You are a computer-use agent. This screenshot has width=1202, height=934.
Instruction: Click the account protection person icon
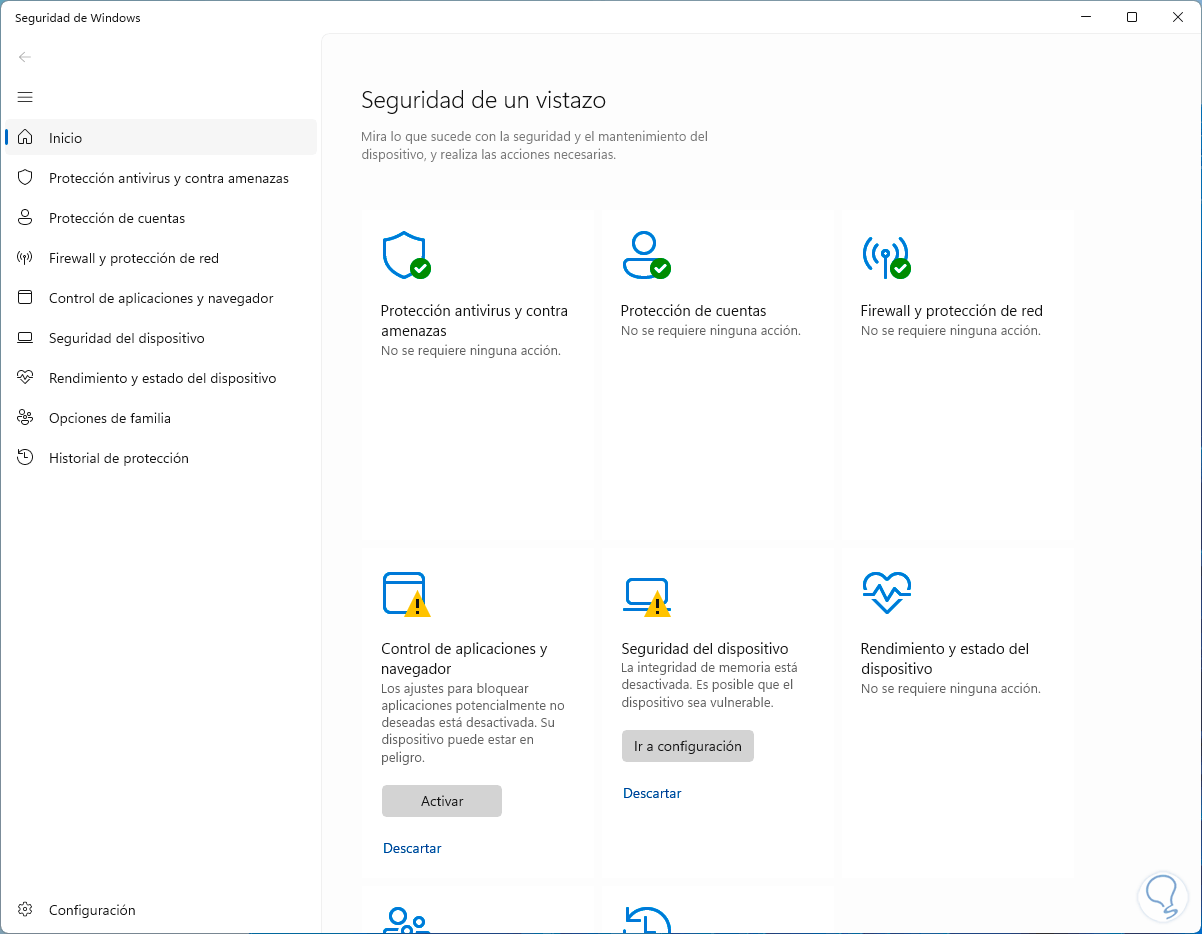645,256
